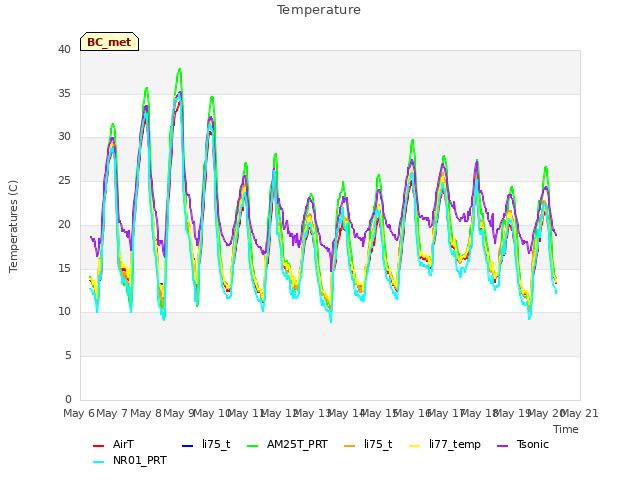Click the purple Tsonic legend swatch
This screenshot has width=640, height=480.
pyautogui.click(x=502, y=445)
